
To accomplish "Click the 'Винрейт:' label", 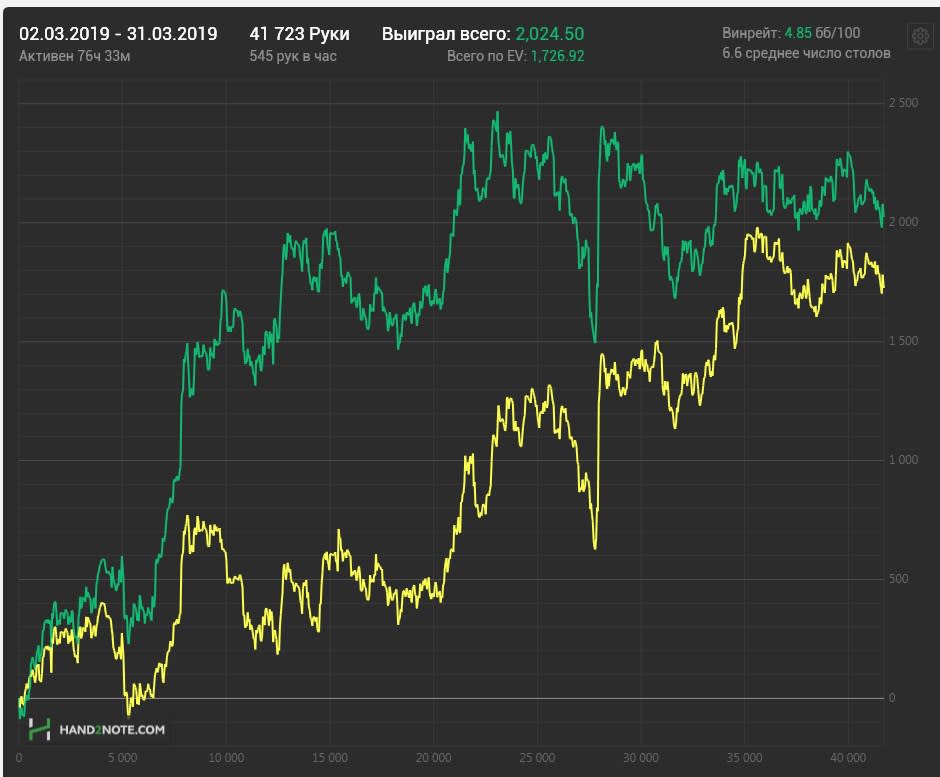I will (751, 33).
